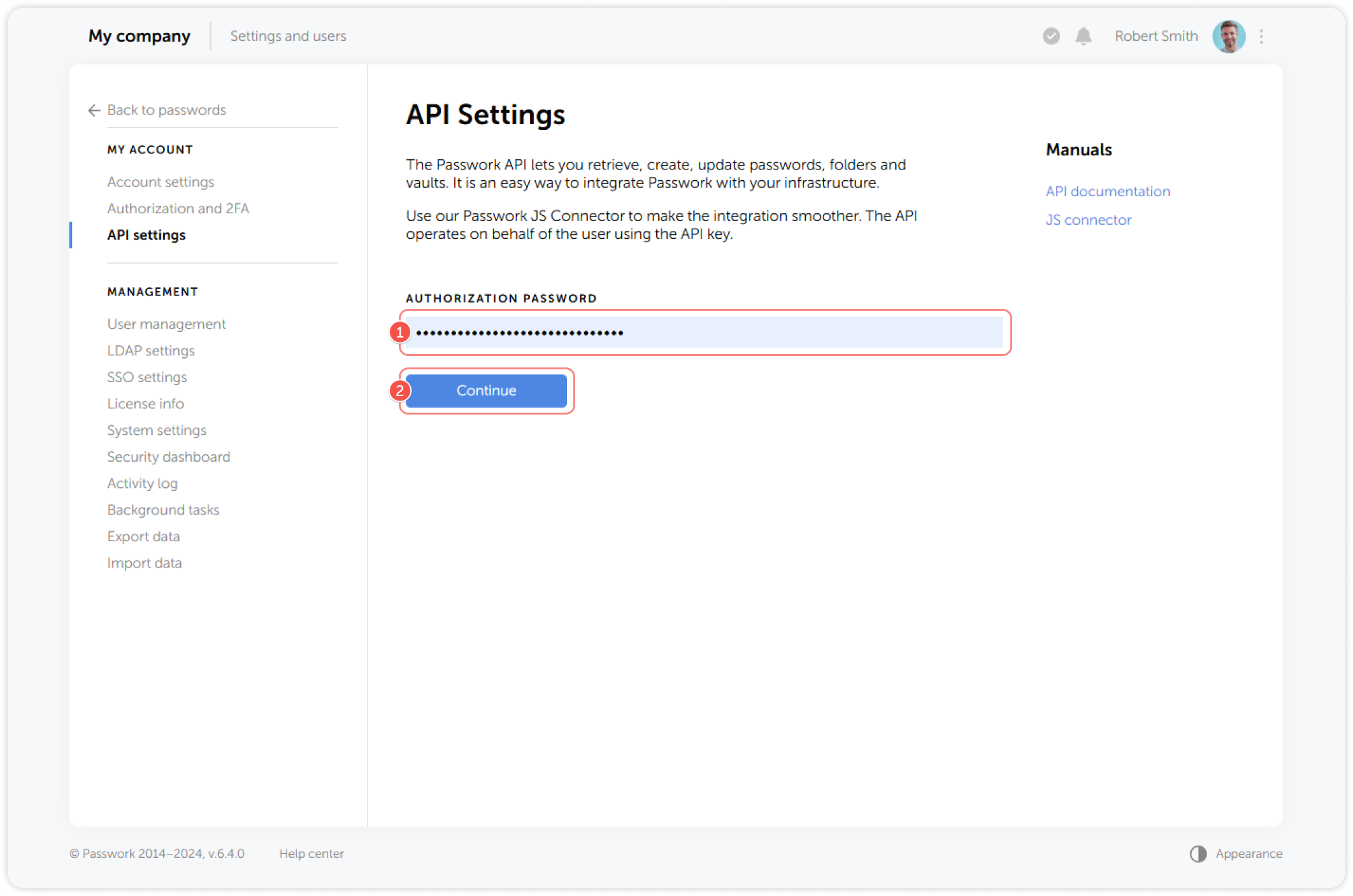Click the Continue button

(485, 390)
